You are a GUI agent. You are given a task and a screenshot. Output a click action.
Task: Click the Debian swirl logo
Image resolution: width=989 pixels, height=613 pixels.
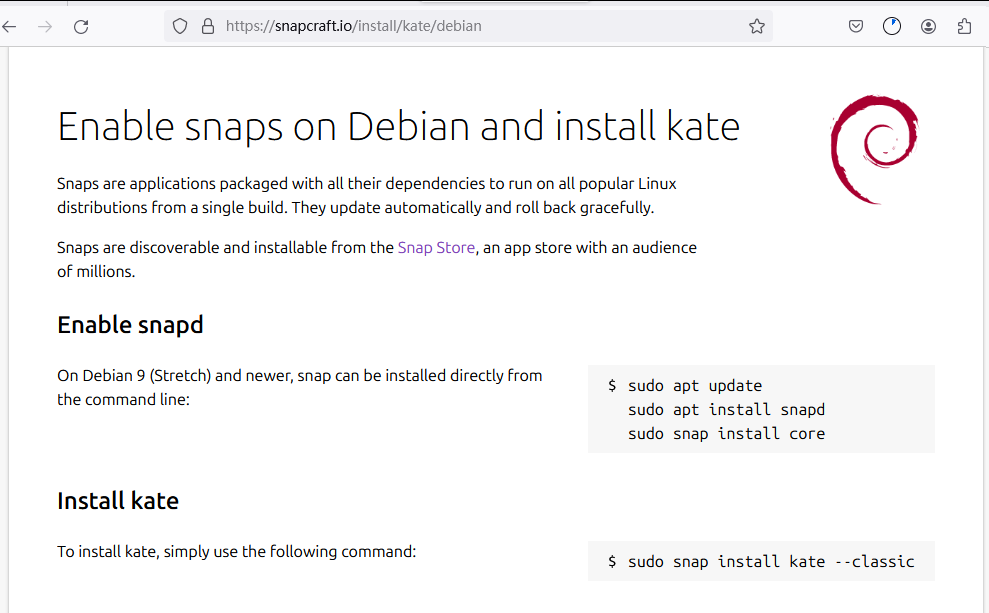[x=875, y=149]
